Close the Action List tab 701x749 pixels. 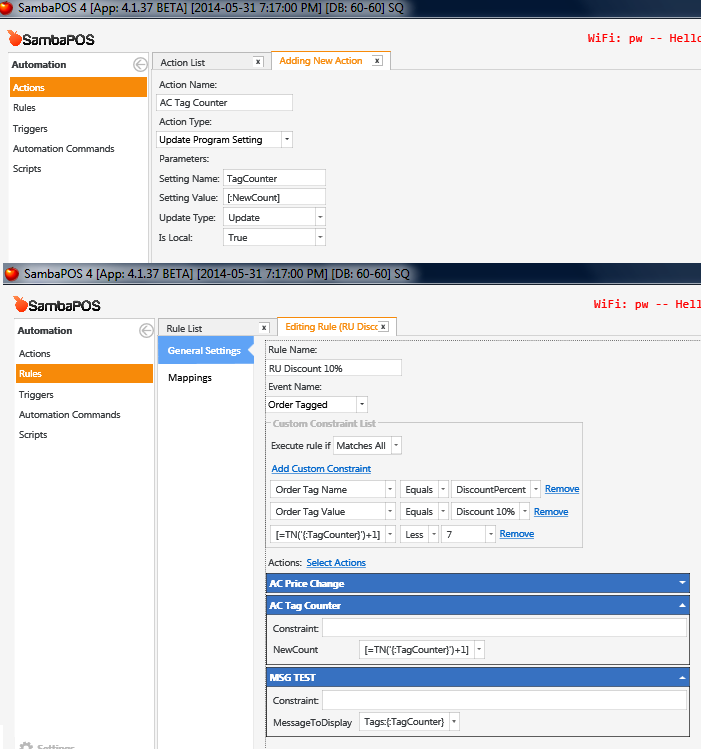258,62
